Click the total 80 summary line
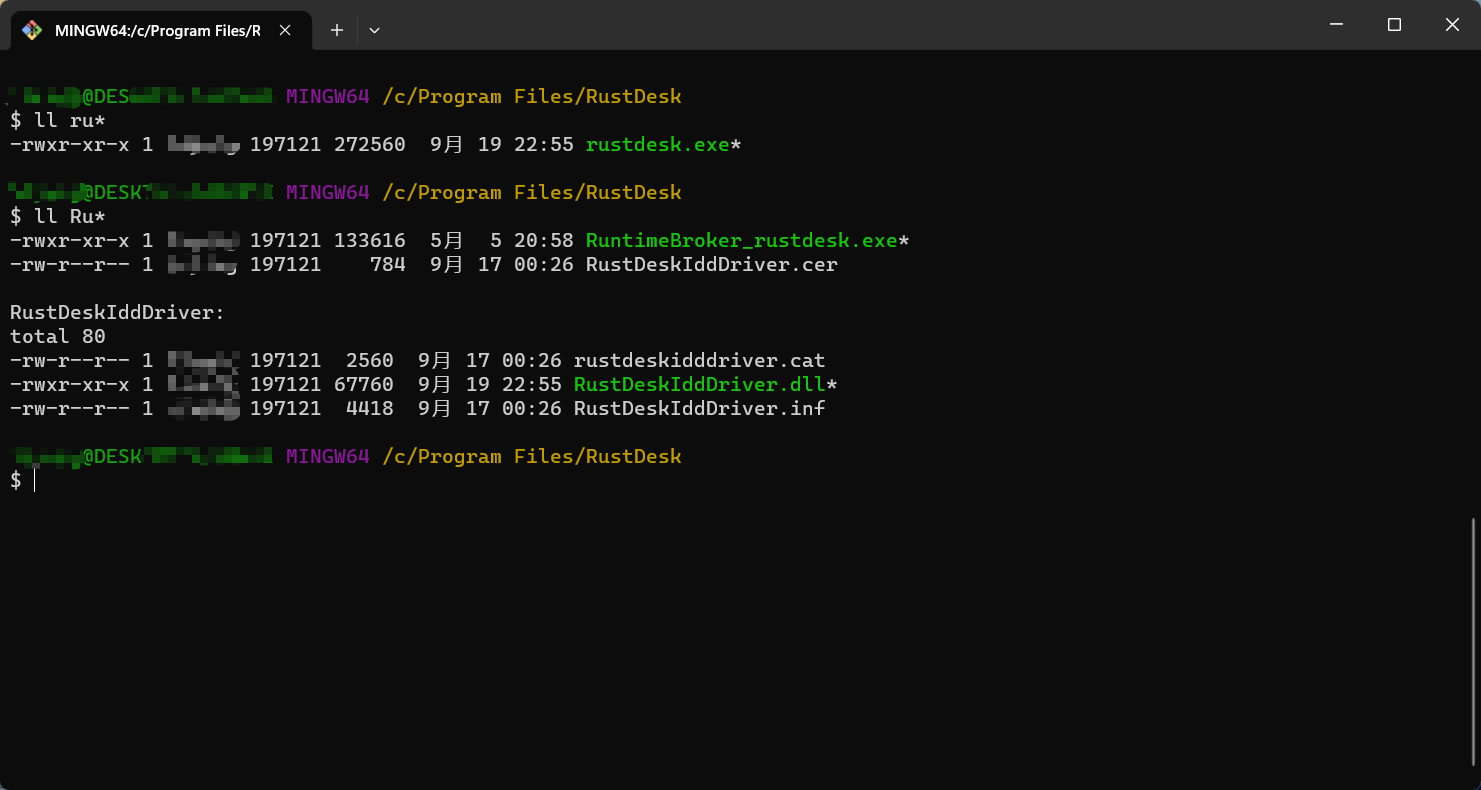1481x790 pixels. [x=56, y=336]
